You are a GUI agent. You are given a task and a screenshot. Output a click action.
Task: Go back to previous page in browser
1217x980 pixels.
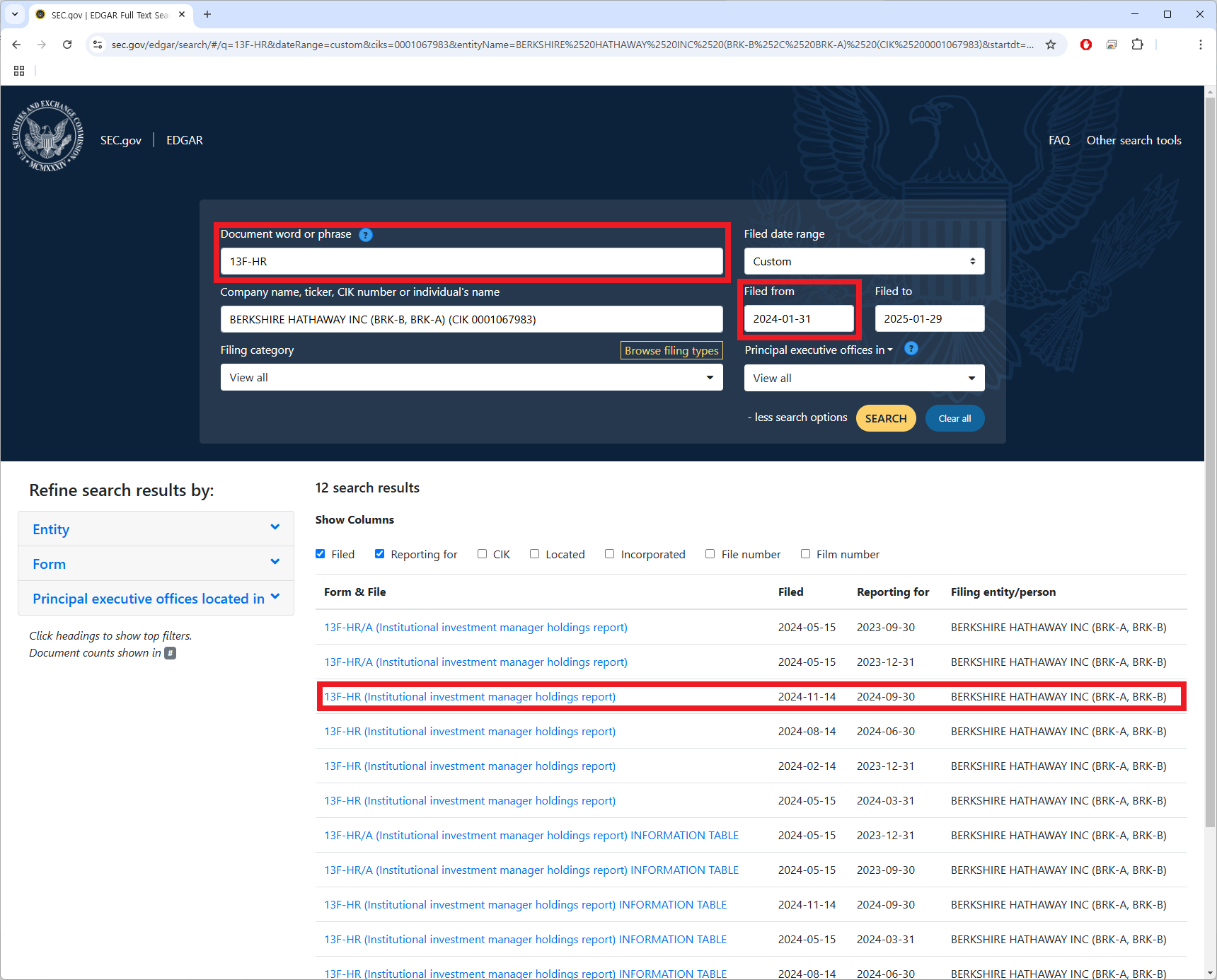point(16,45)
